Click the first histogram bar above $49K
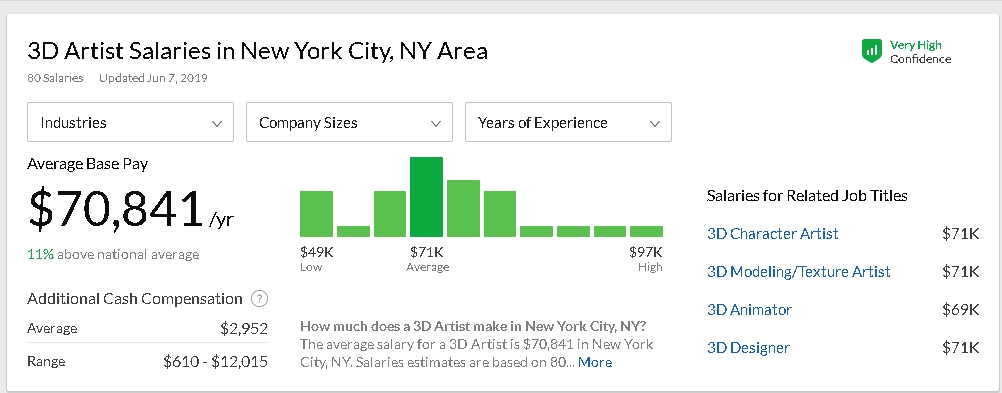 316,214
